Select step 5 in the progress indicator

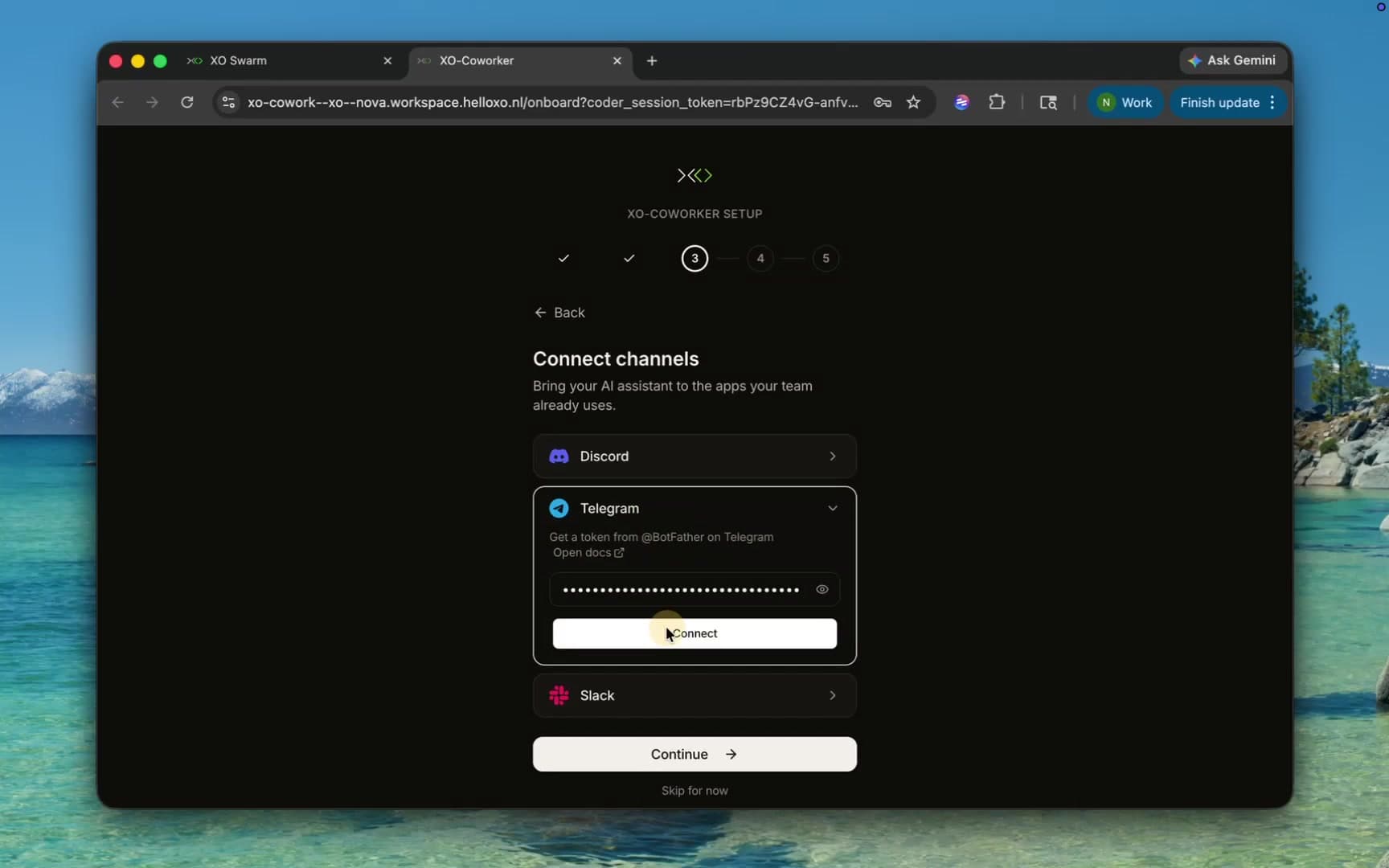click(x=826, y=258)
